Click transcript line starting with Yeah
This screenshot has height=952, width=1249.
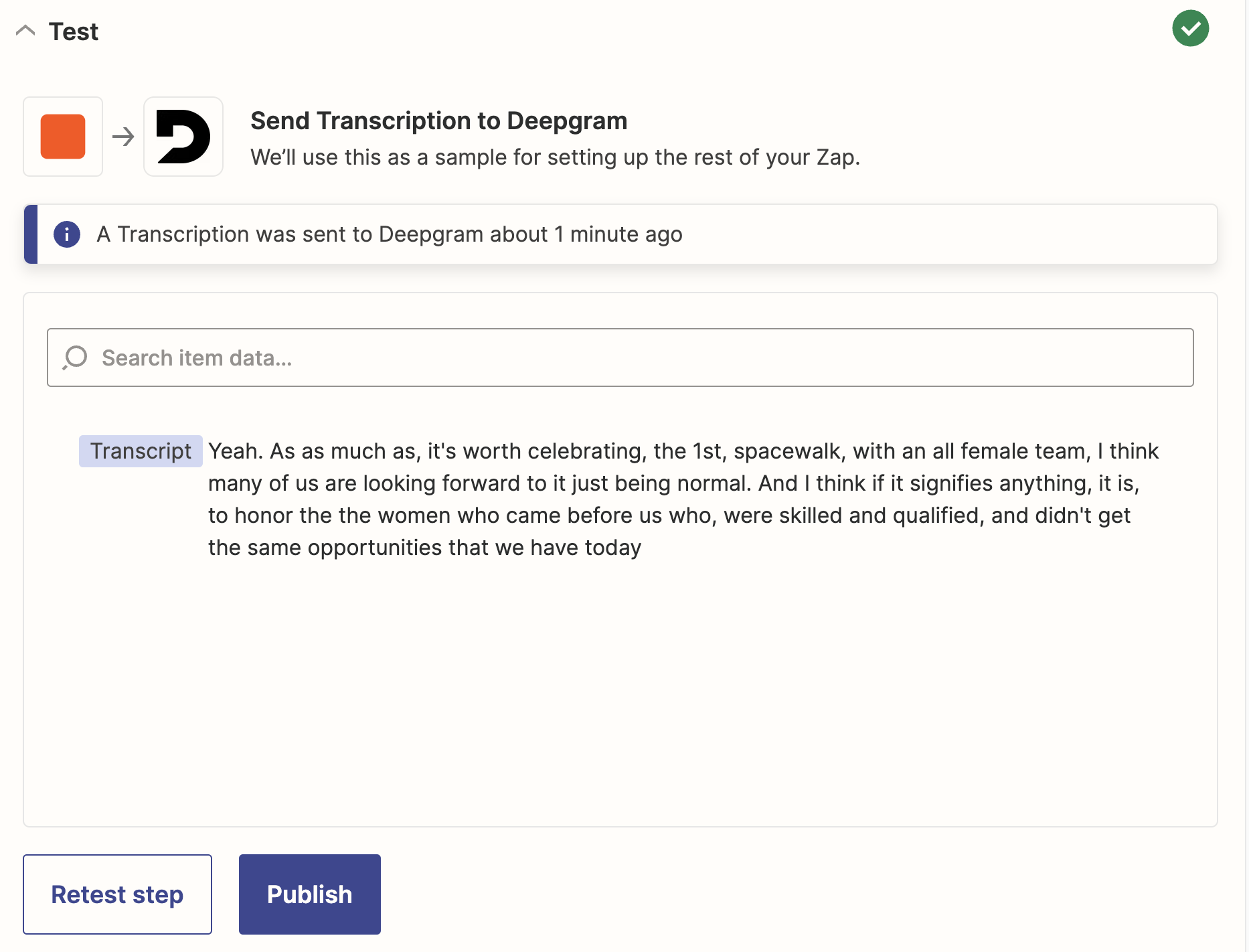tap(683, 451)
